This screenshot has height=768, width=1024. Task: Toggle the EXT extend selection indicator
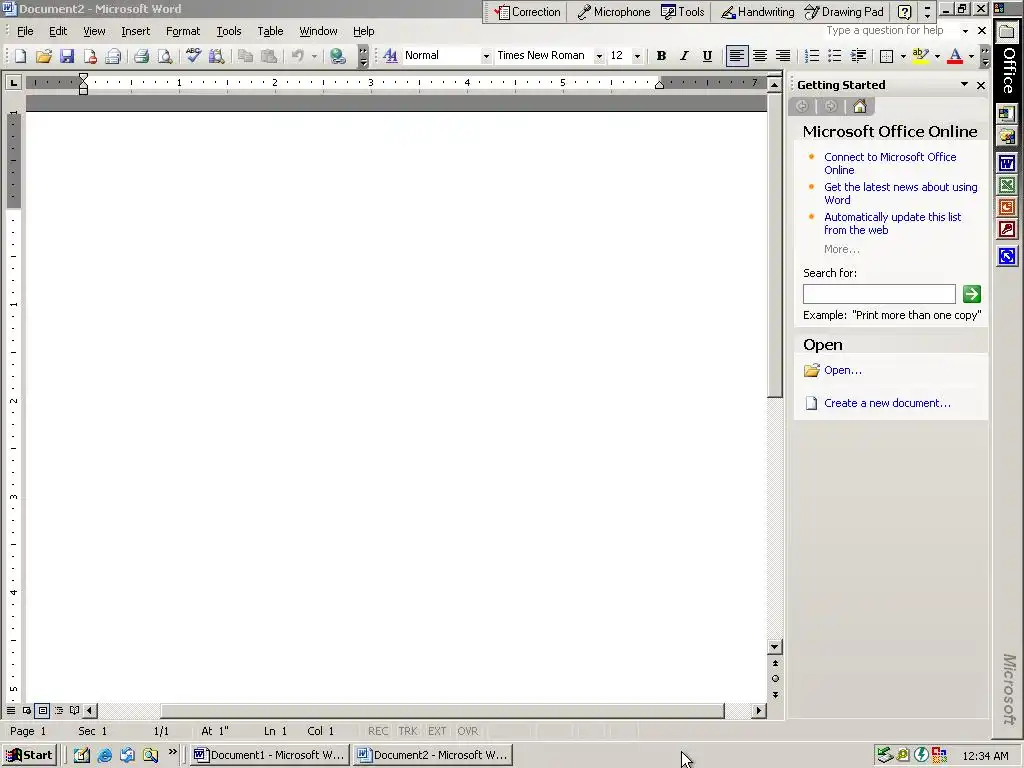437,731
